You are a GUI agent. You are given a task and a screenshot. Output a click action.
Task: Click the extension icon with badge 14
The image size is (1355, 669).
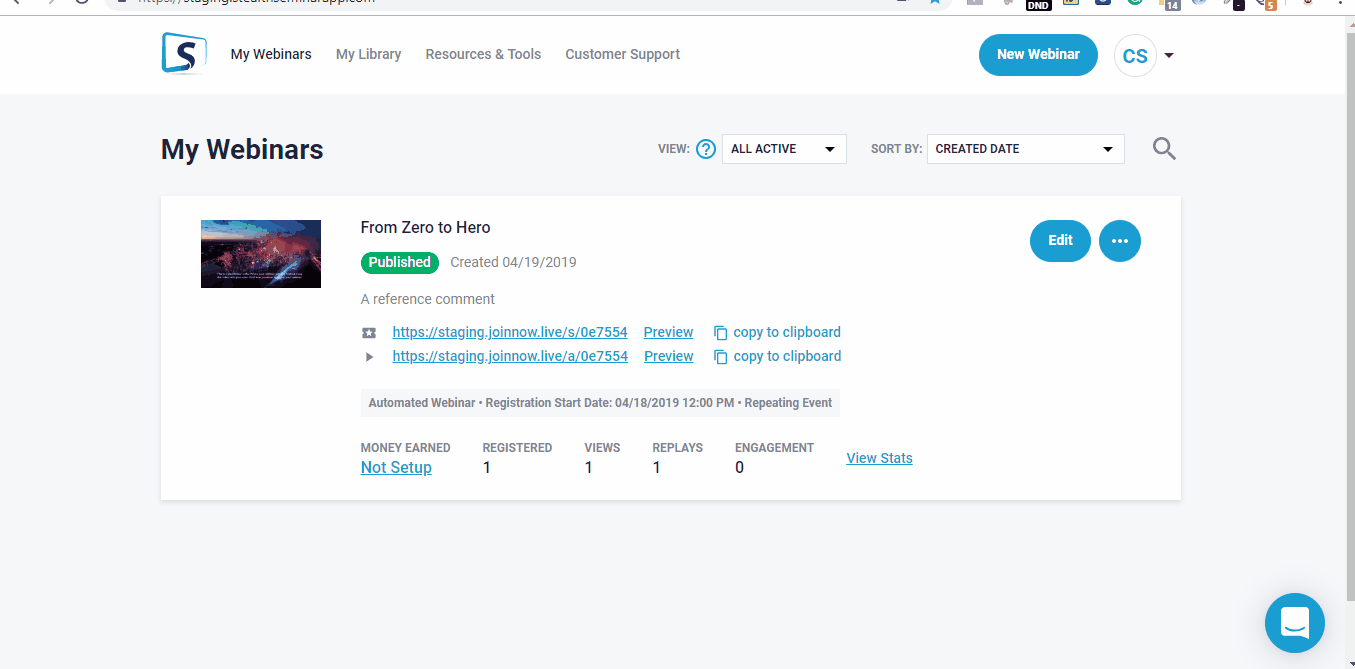tap(1170, 4)
